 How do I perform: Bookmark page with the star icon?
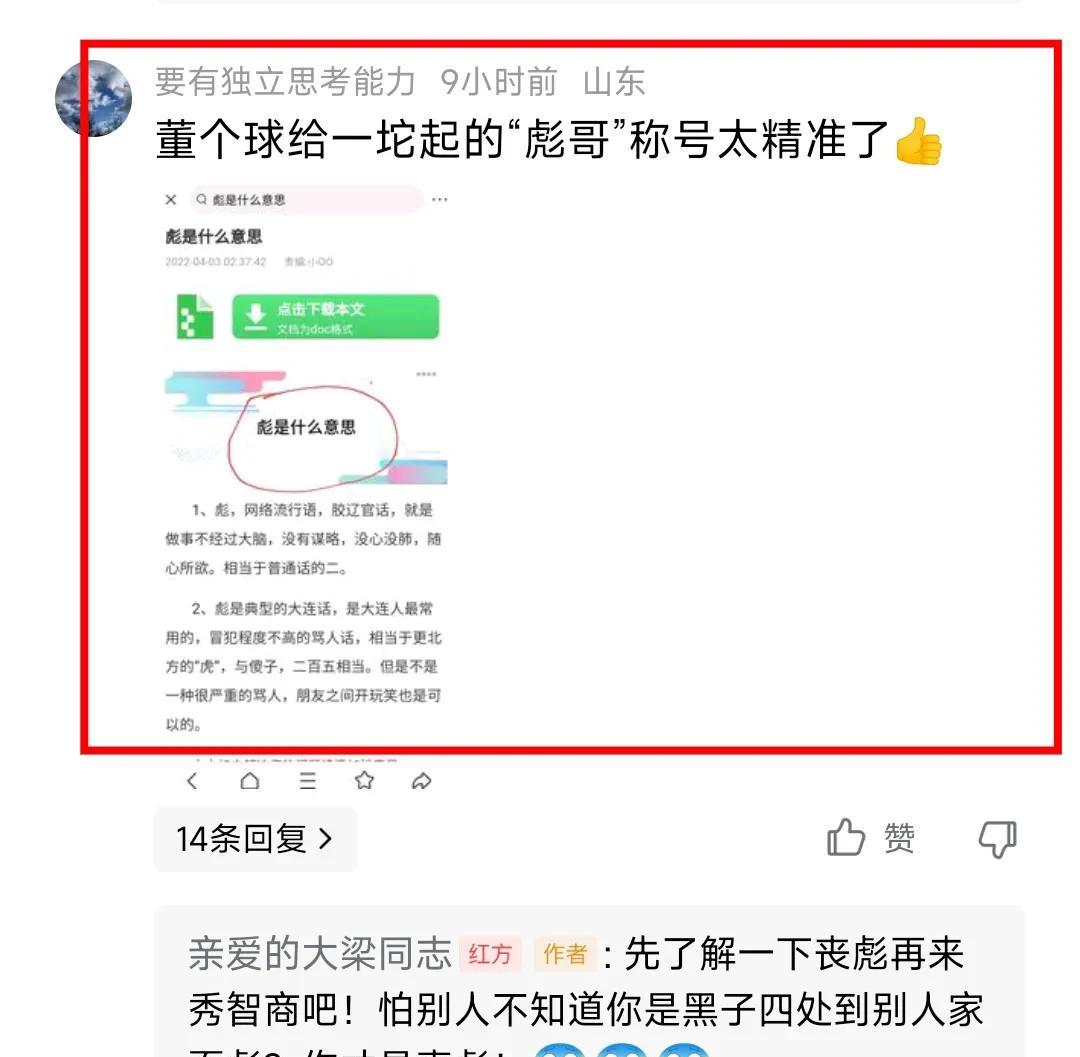[364, 781]
